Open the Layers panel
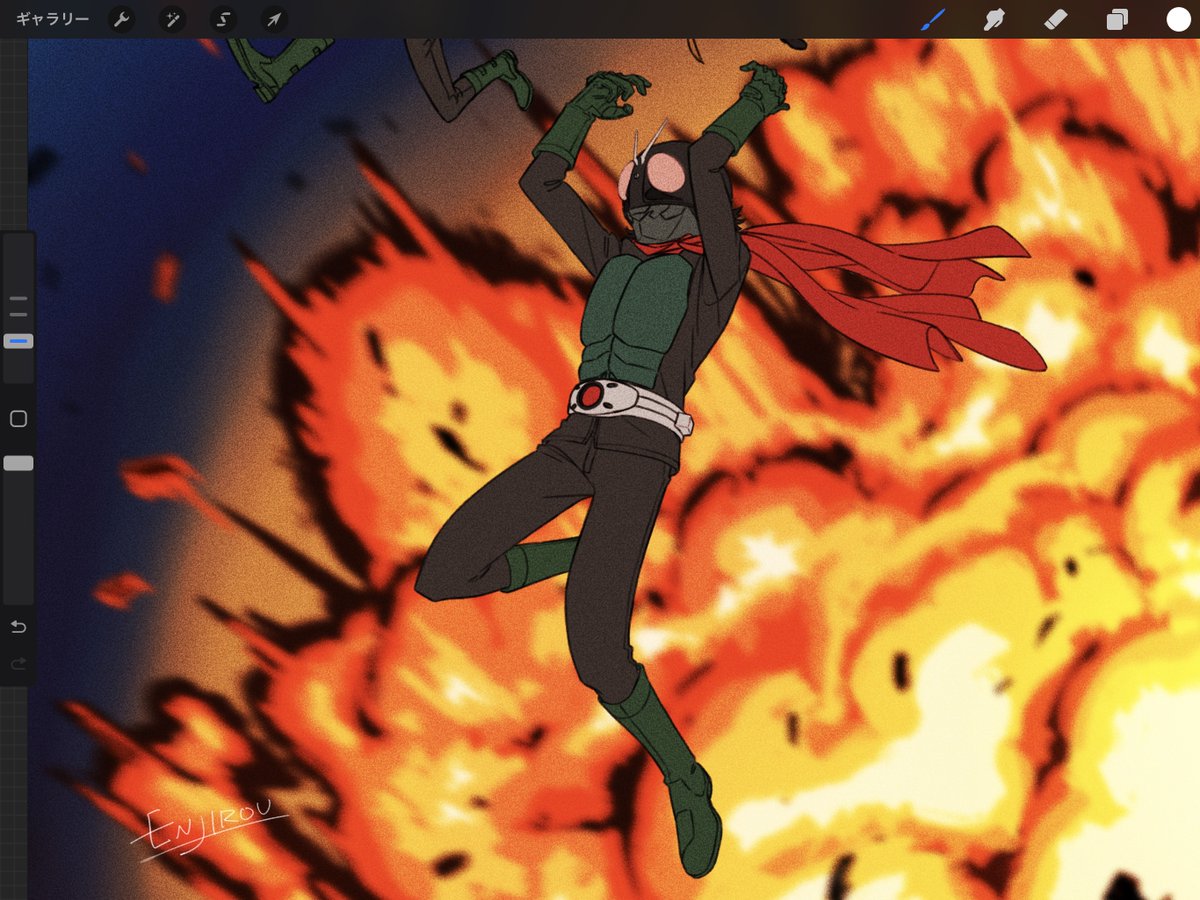Viewport: 1200px width, 900px height. (x=1116, y=19)
